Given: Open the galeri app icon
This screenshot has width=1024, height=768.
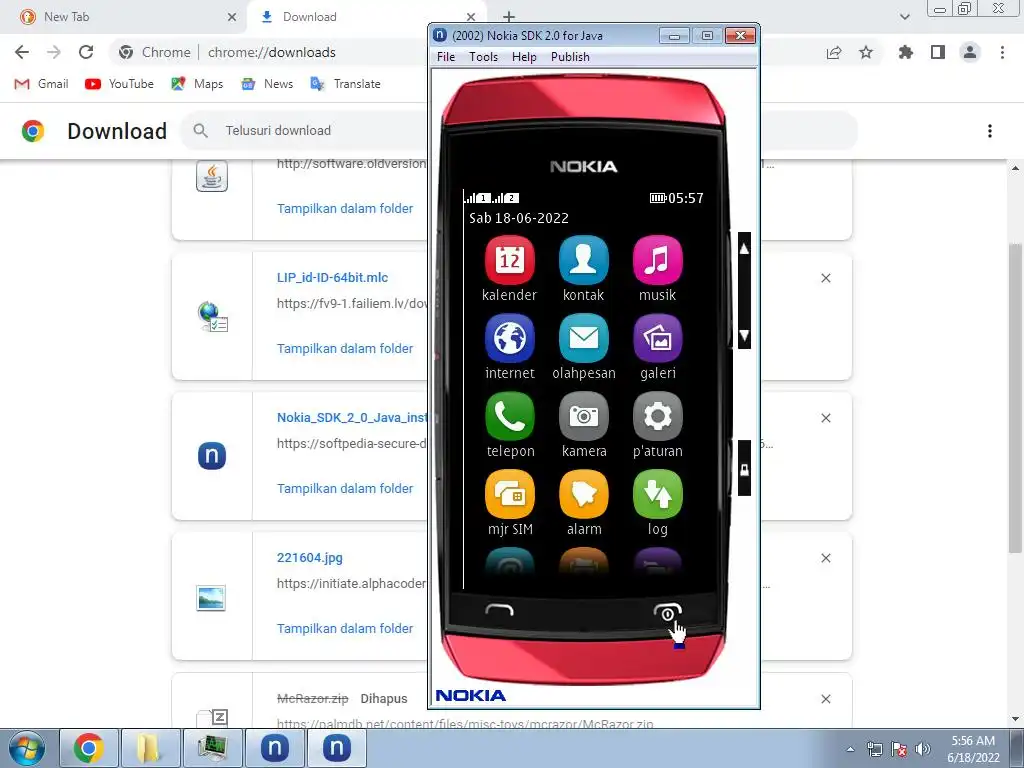Looking at the screenshot, I should [x=657, y=338].
